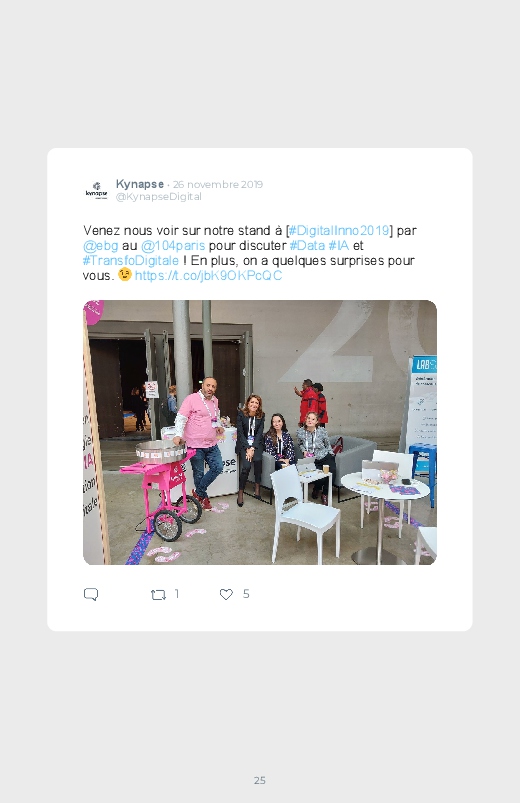Click the retweet arrows icon
Viewport: 520px width, 803px height.
(x=158, y=594)
